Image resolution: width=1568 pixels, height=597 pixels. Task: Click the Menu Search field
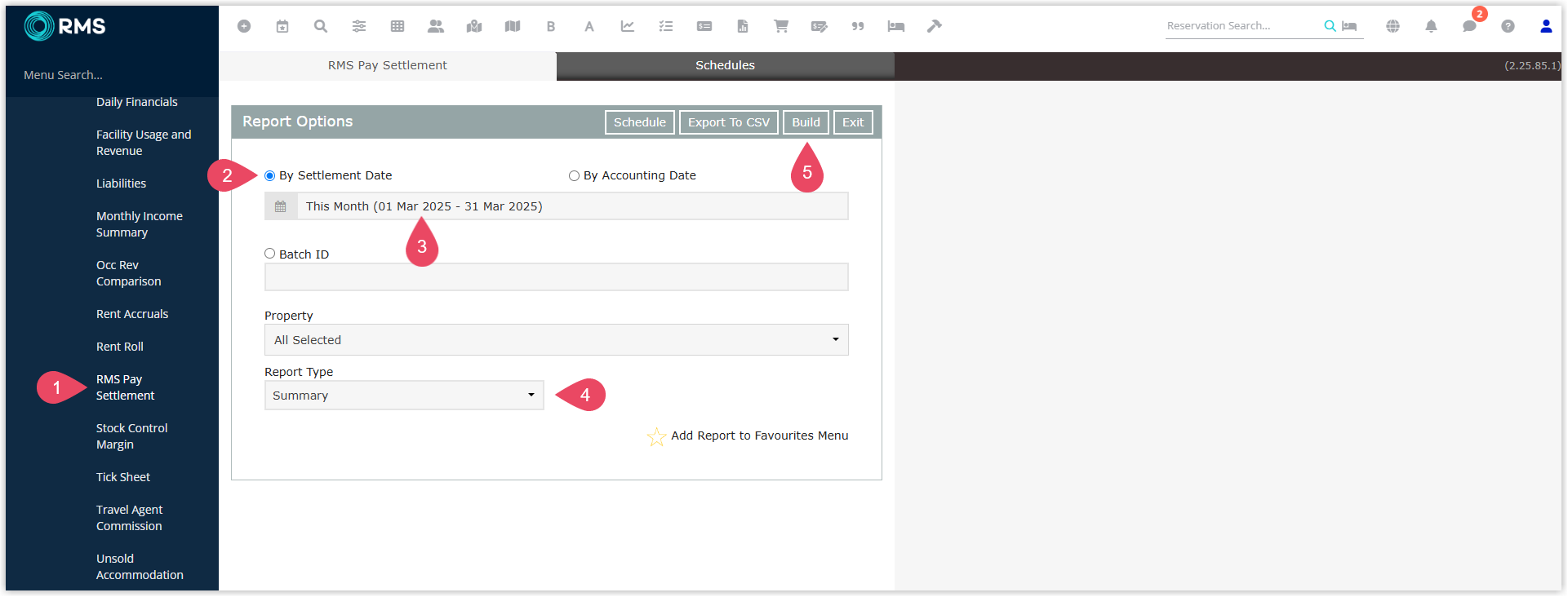112,75
